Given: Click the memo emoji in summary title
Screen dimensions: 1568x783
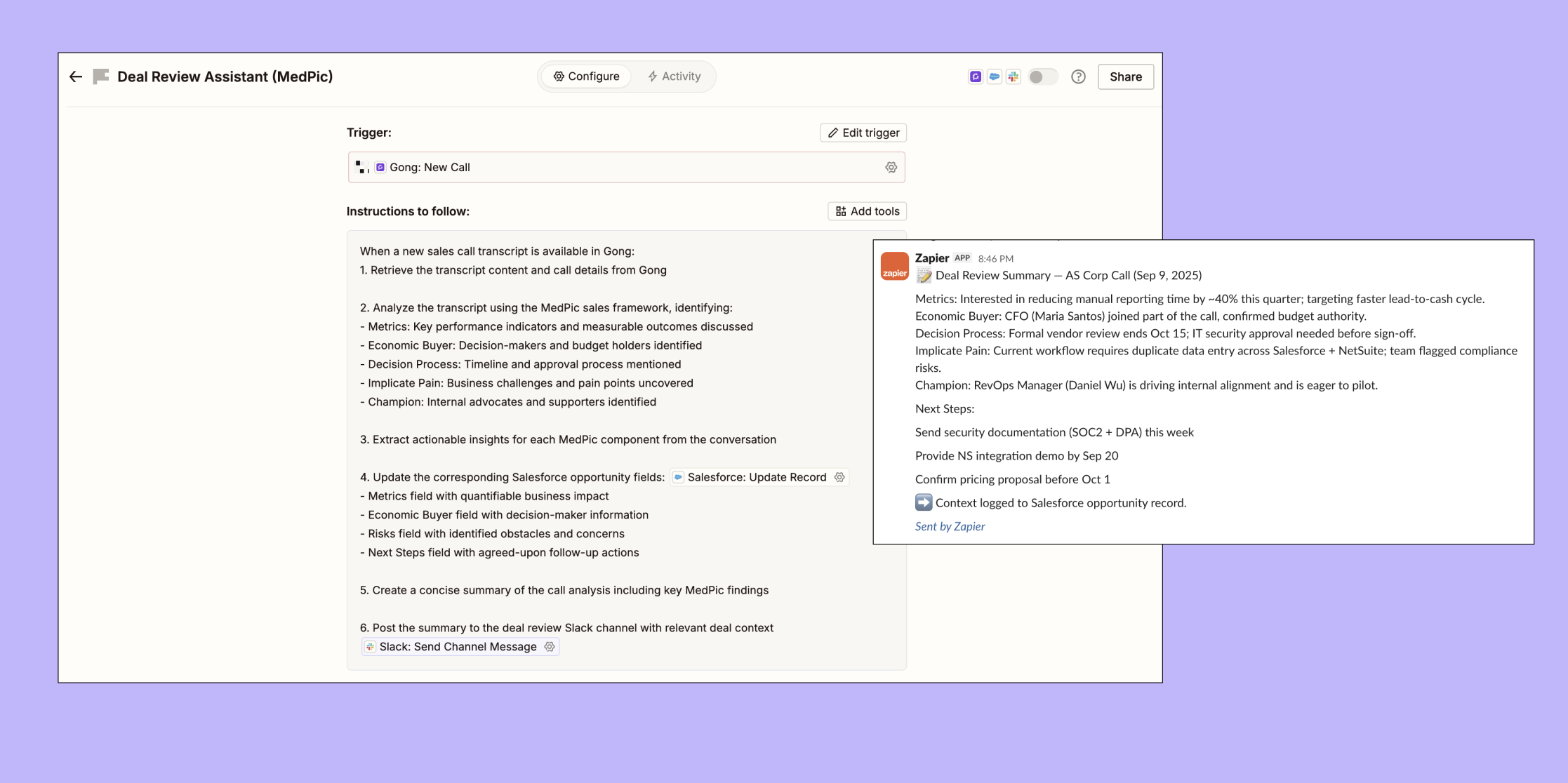Looking at the screenshot, I should [x=924, y=276].
